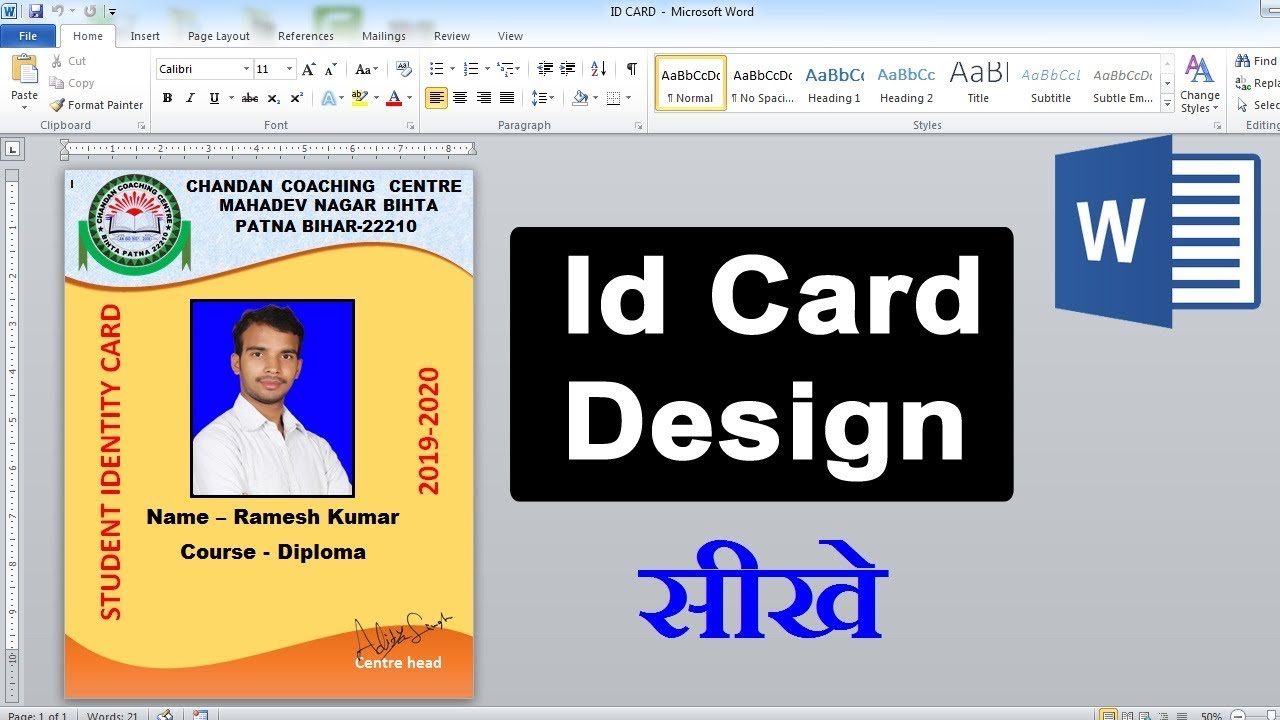
Task: Redo using the quick access toolbar
Action: pyautogui.click(x=90, y=11)
